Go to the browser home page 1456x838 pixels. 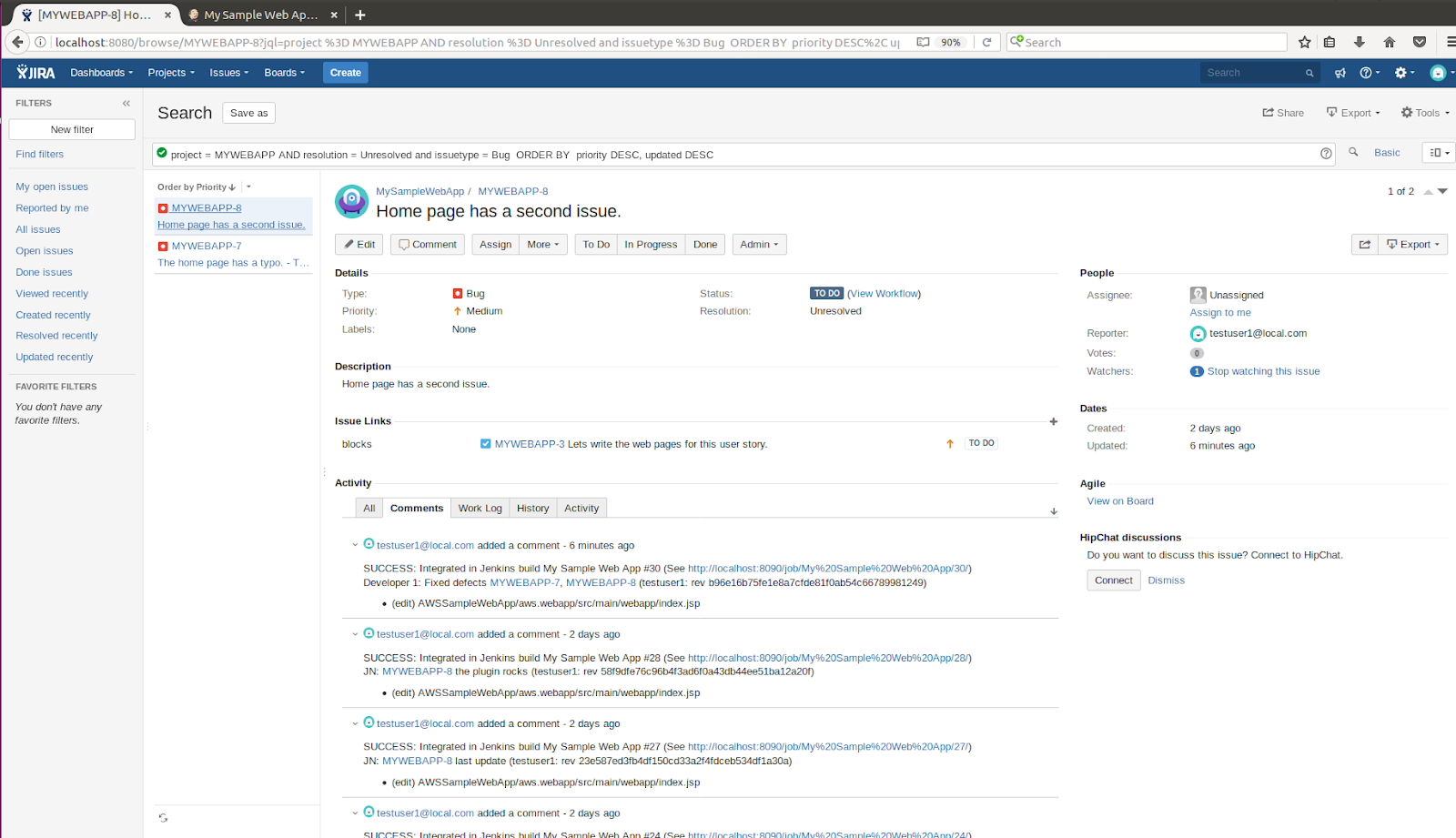click(1389, 42)
